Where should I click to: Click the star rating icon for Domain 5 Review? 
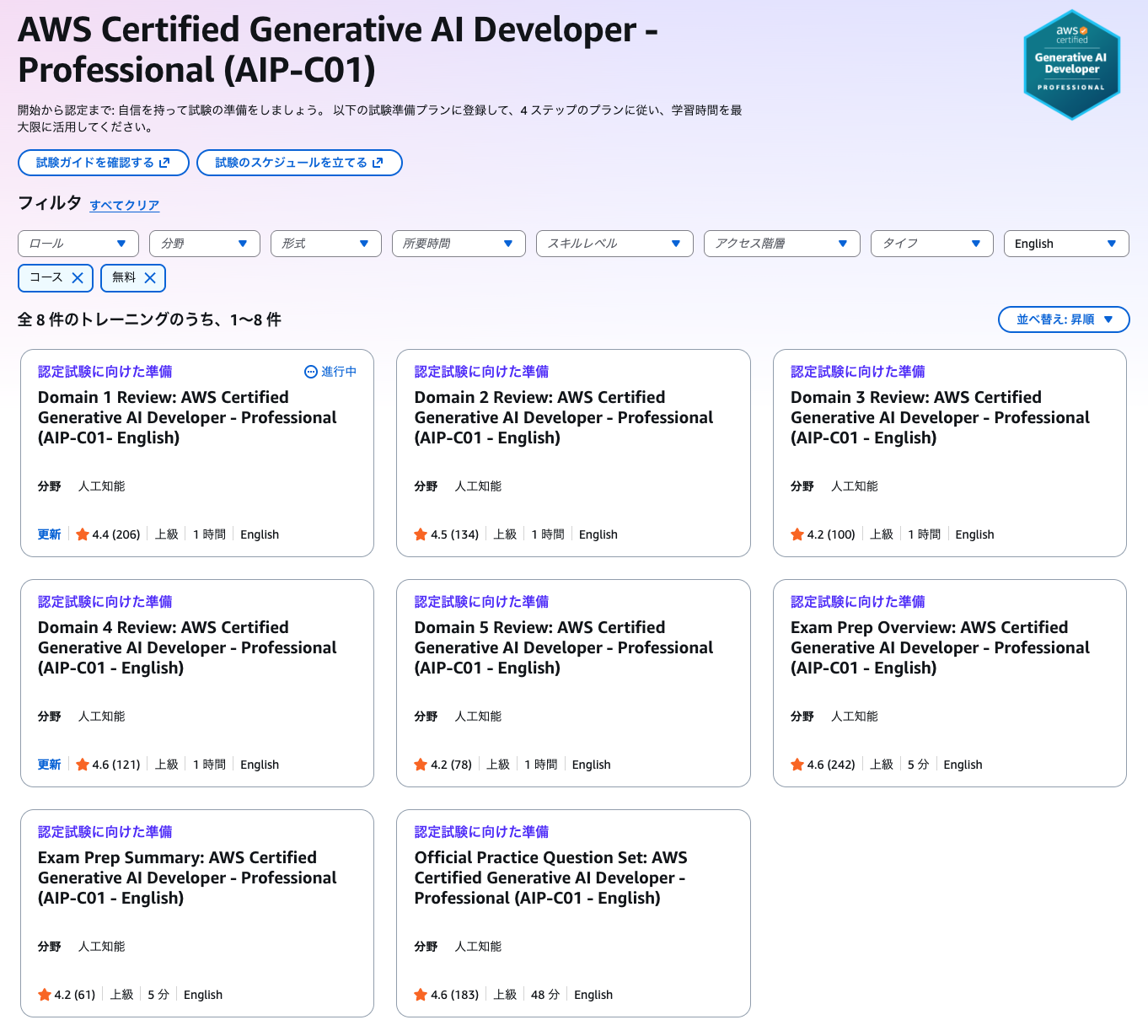click(x=421, y=765)
